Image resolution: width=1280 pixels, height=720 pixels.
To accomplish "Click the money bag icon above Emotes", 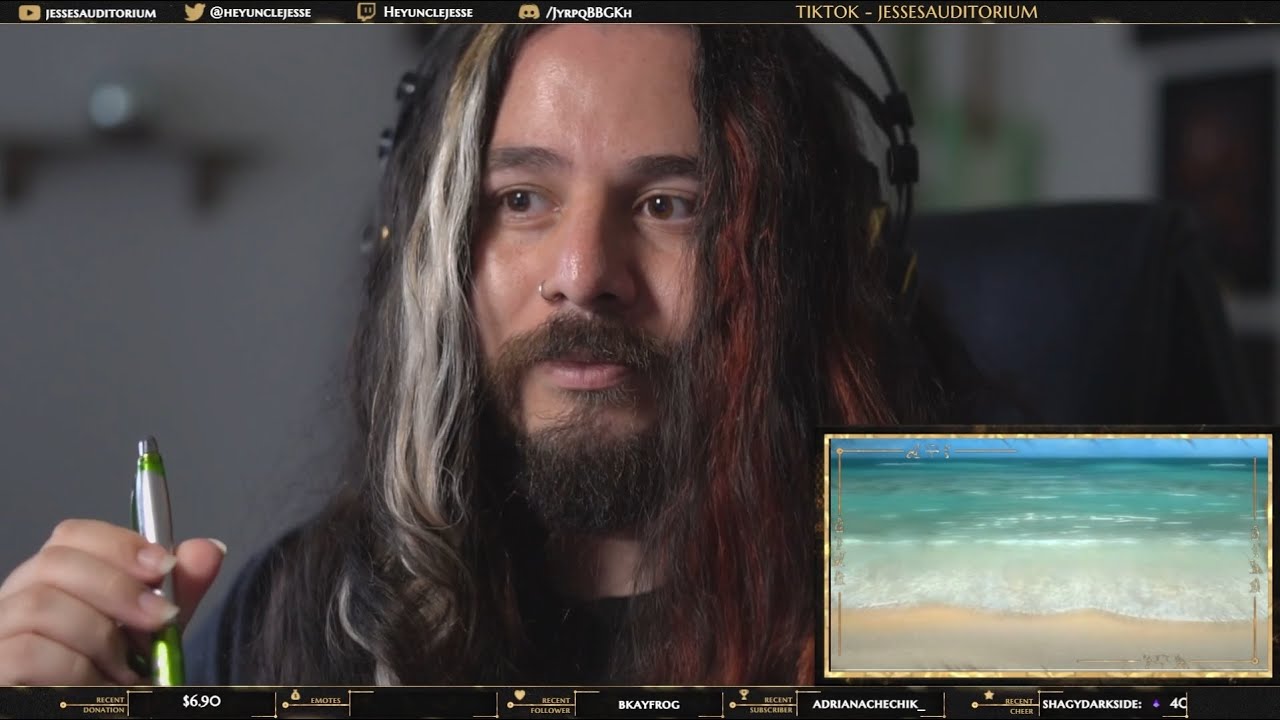I will tap(295, 694).
